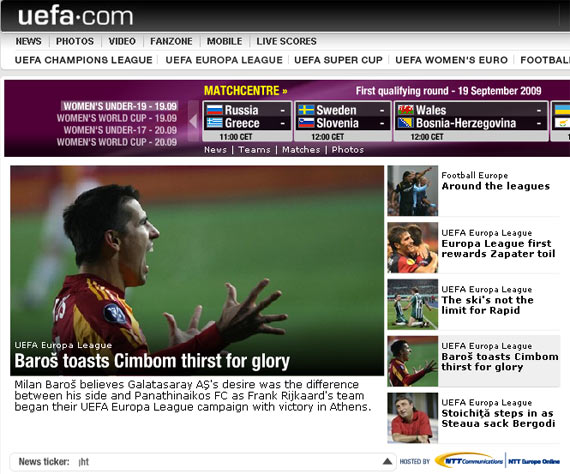Viewport: 570px width, 474px height.
Task: Click the Russia flag icon
Action: 214,110
